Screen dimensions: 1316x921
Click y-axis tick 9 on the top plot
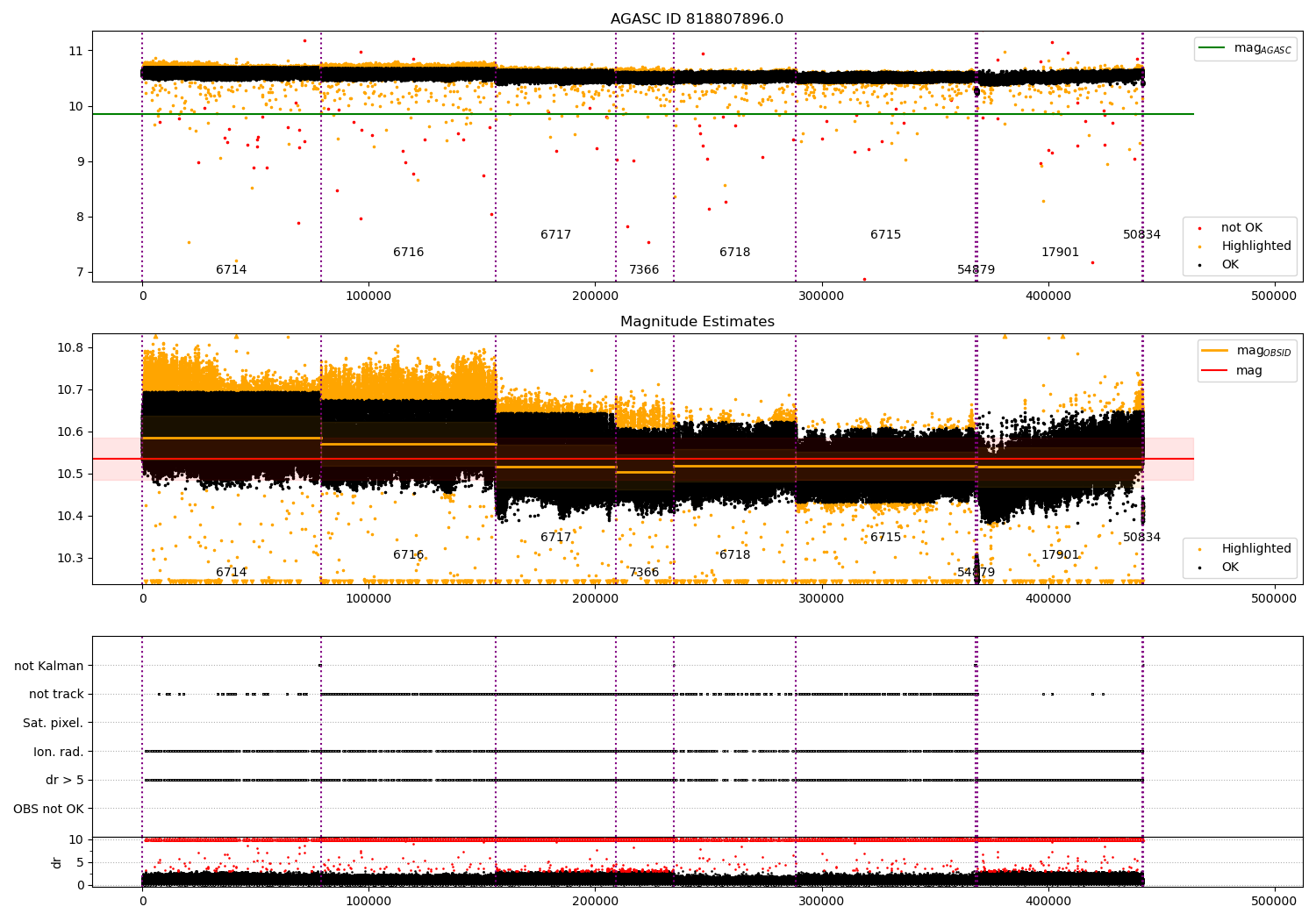click(x=81, y=161)
